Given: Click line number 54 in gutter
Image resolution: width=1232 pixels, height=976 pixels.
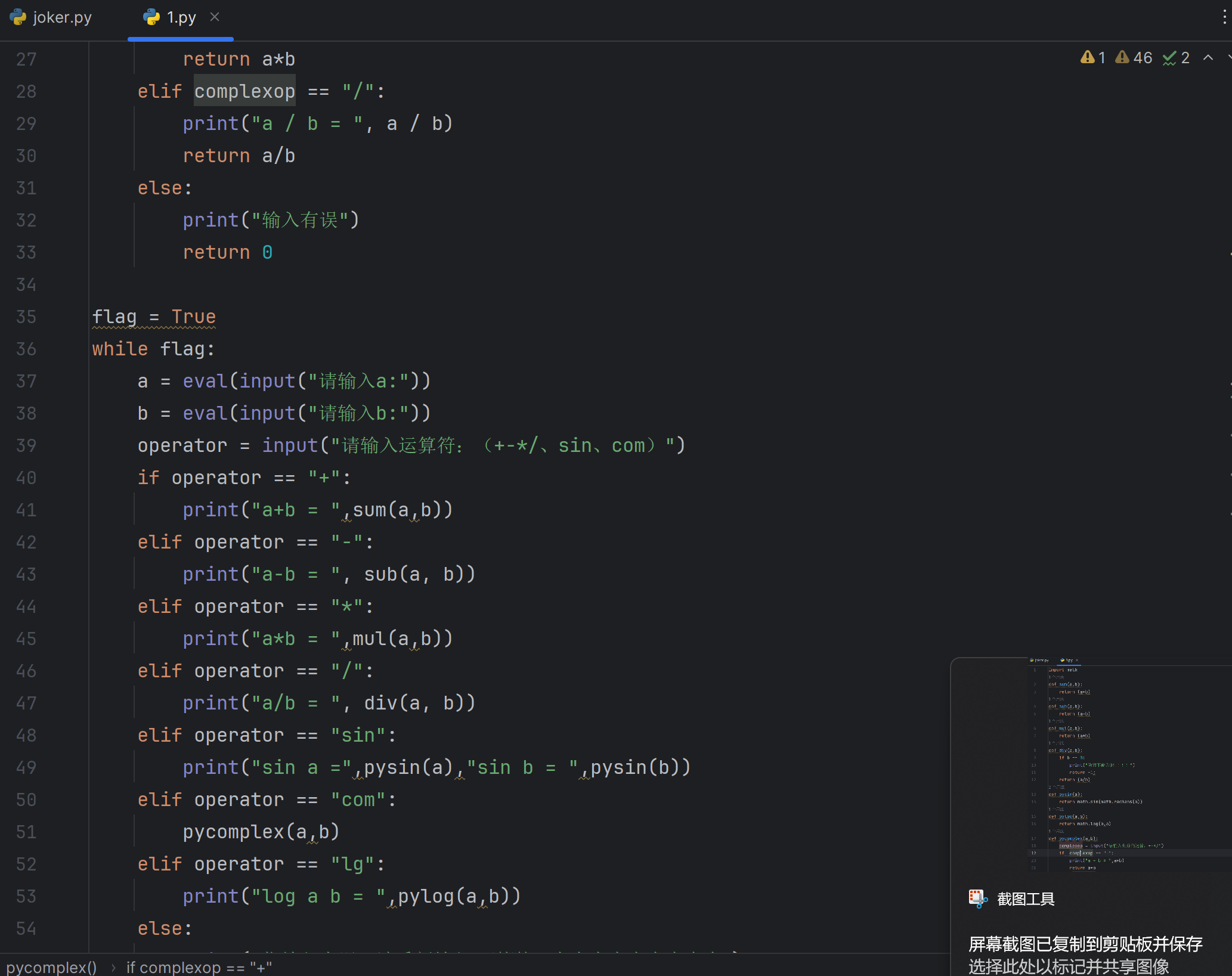Looking at the screenshot, I should tap(26, 929).
